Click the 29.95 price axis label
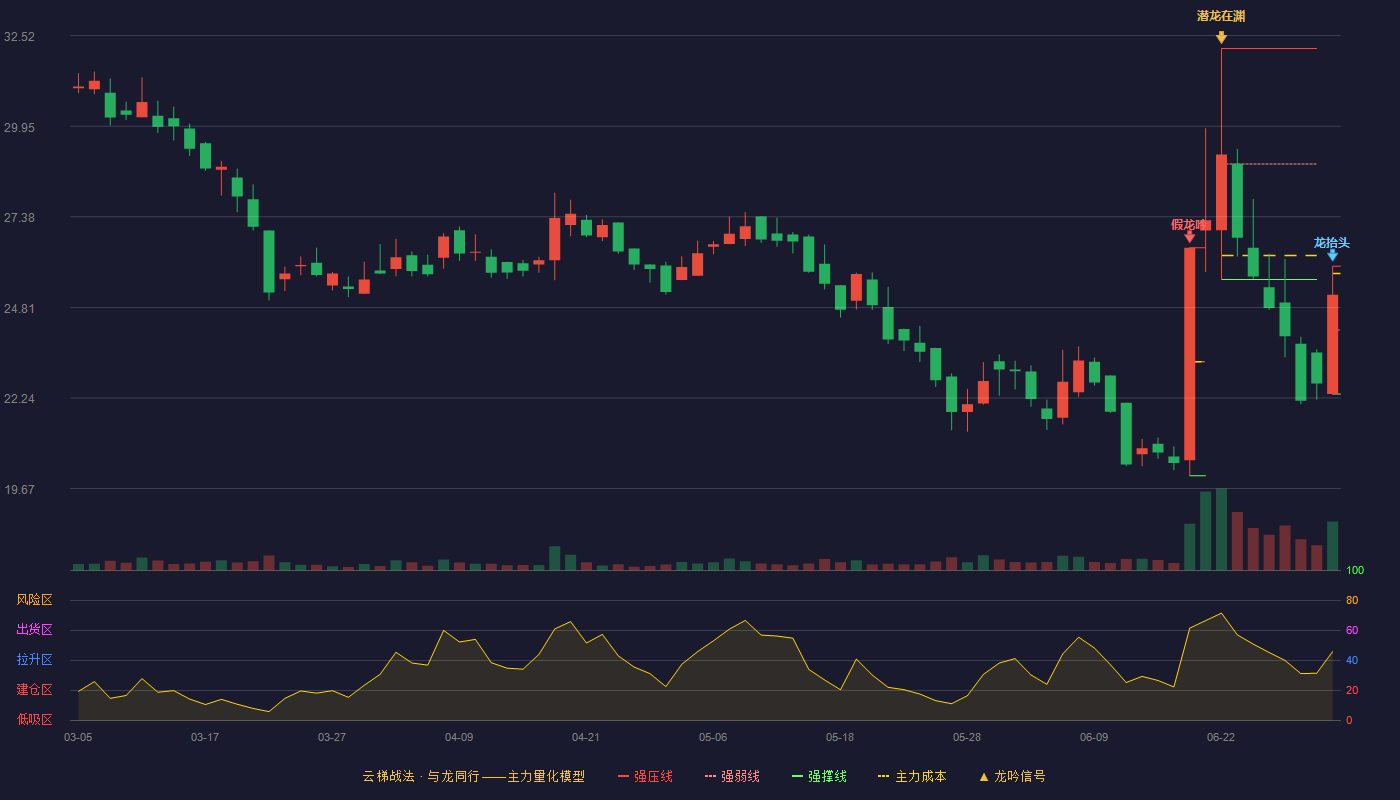The image size is (1400, 800). (19, 127)
